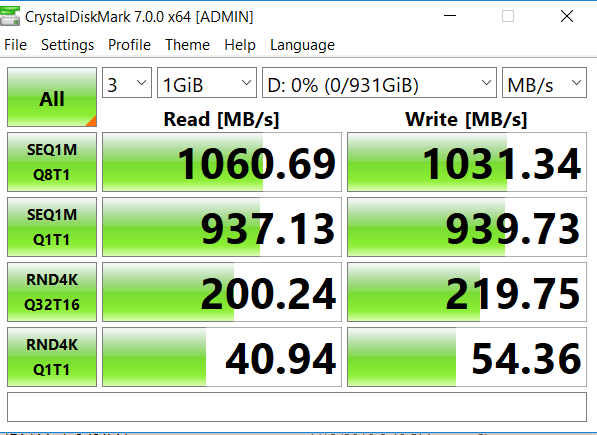Close the CrystalDiskMark window
Screen dimensions: 597x435
coord(567,16)
